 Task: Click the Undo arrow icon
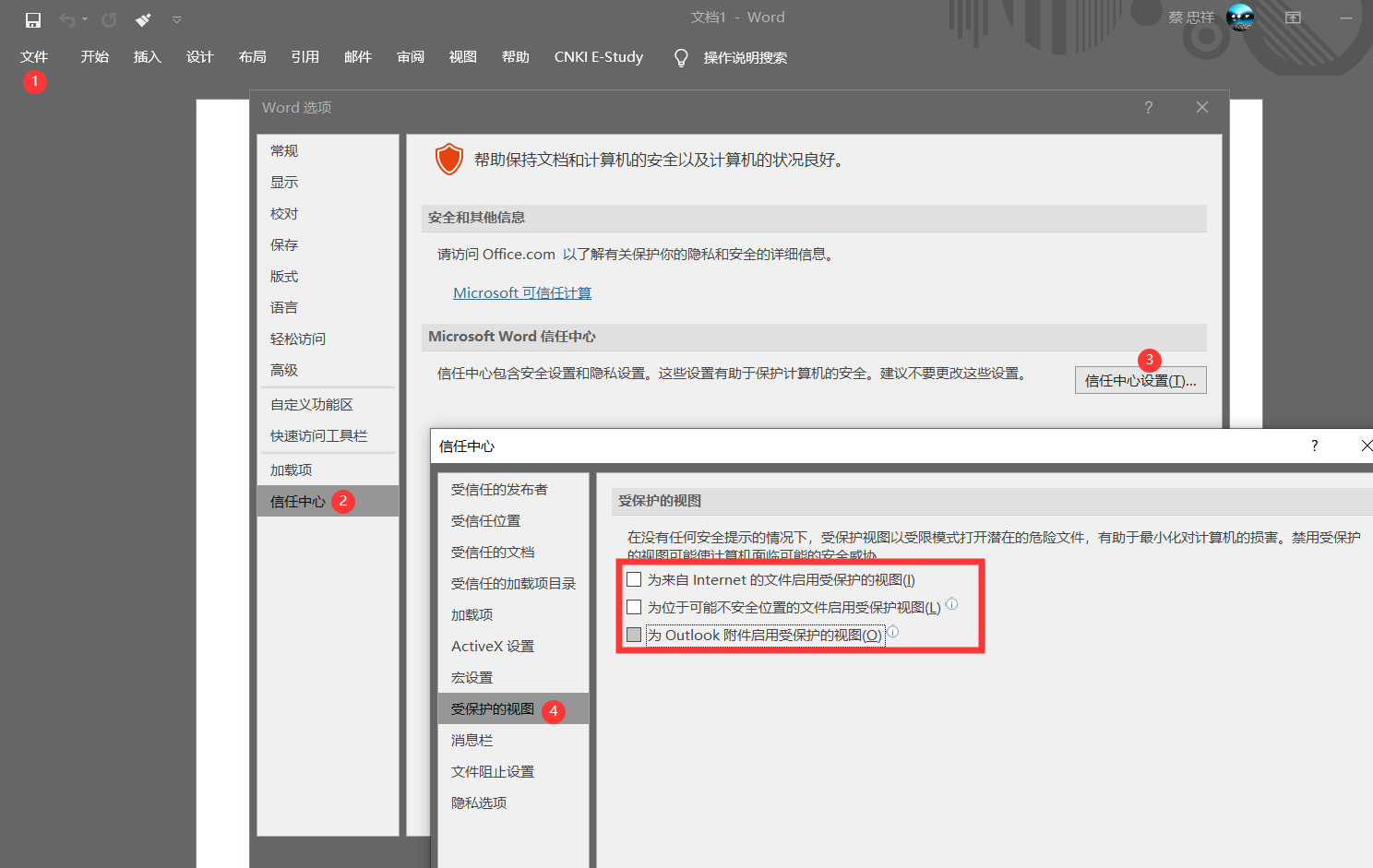pos(67,19)
